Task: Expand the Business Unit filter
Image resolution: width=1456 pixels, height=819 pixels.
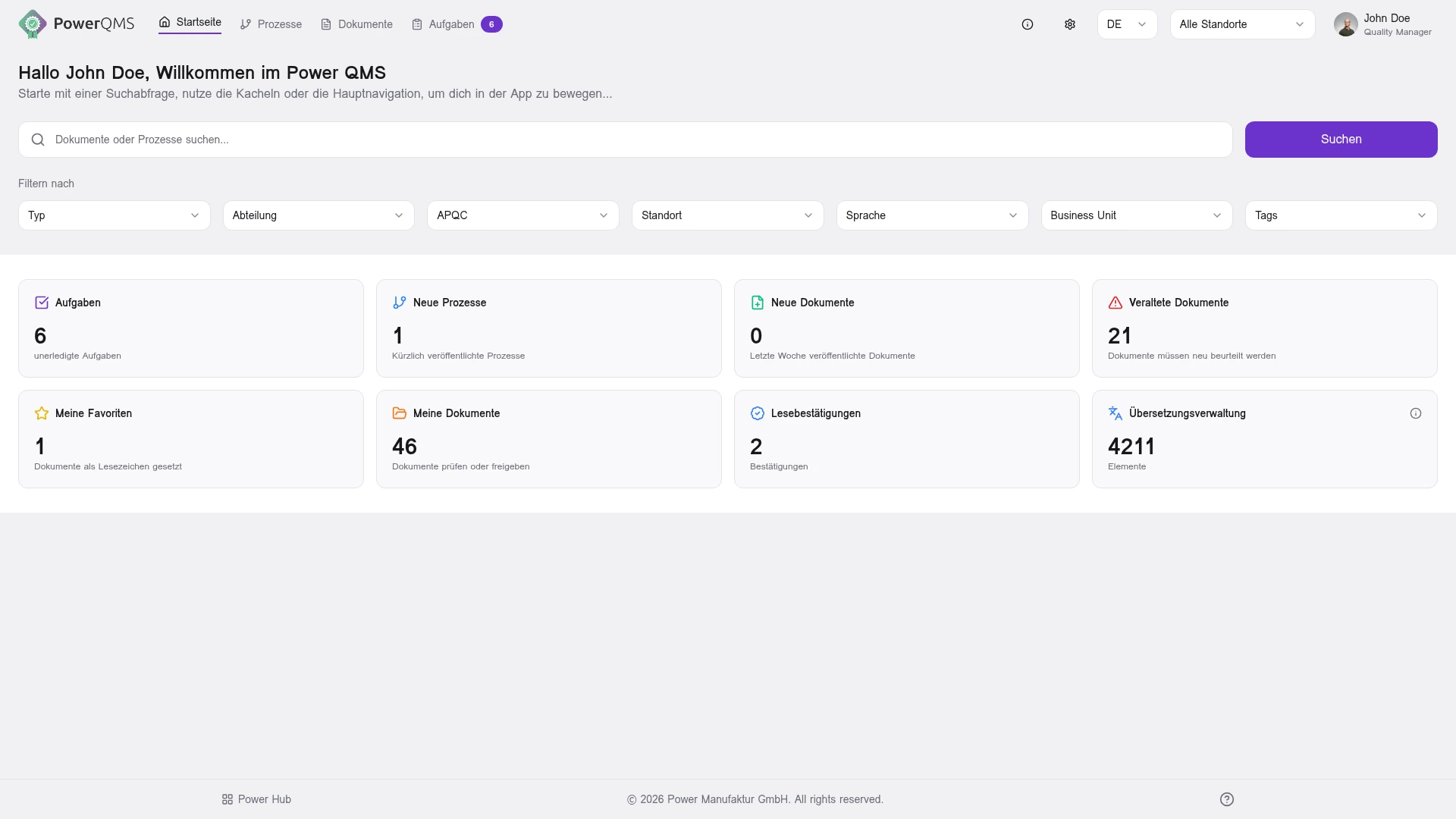Action: (1137, 215)
